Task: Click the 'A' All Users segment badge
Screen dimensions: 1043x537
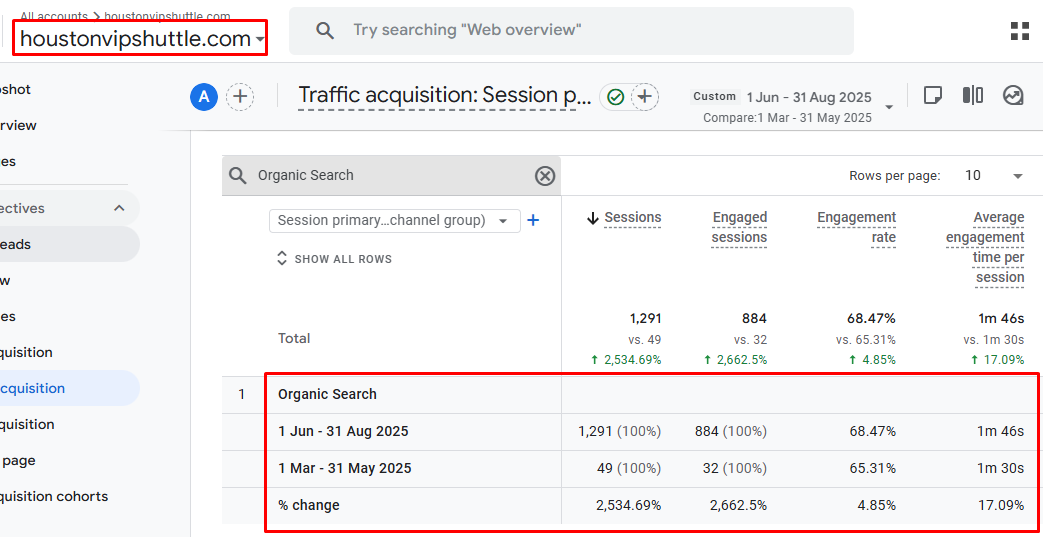Action: 204,97
